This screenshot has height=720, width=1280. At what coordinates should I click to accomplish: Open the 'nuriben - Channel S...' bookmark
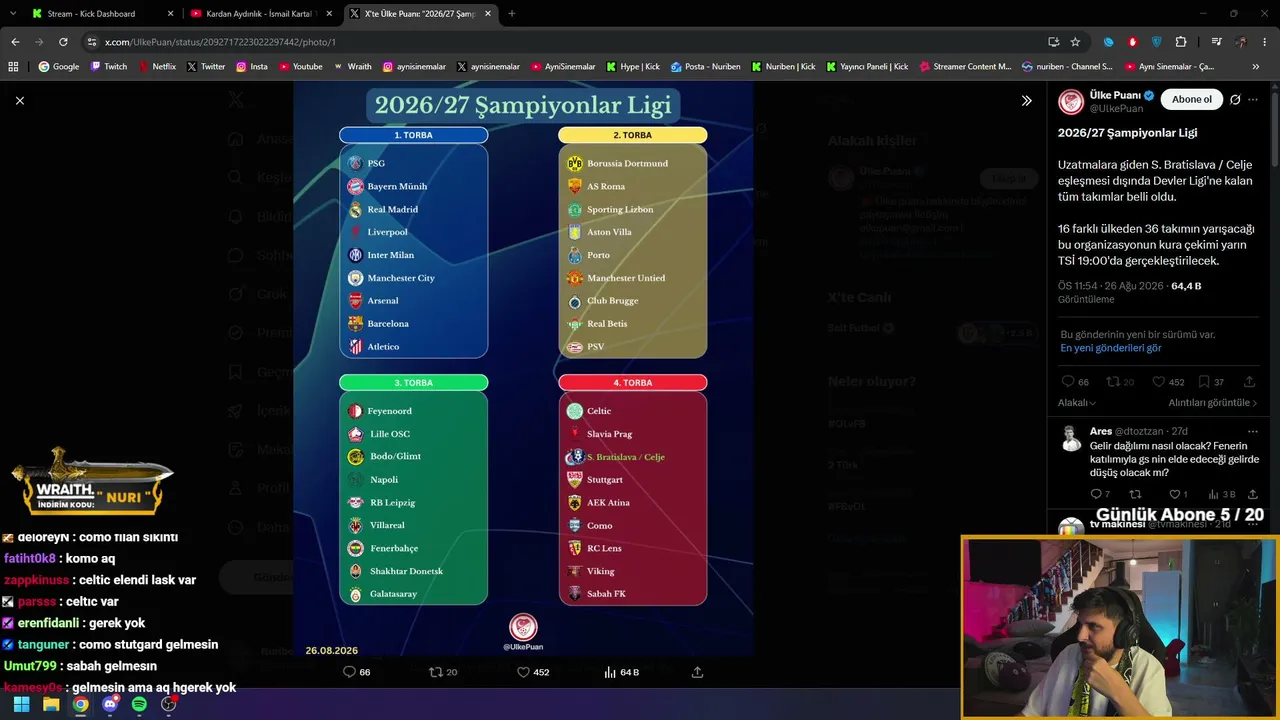pos(1067,67)
